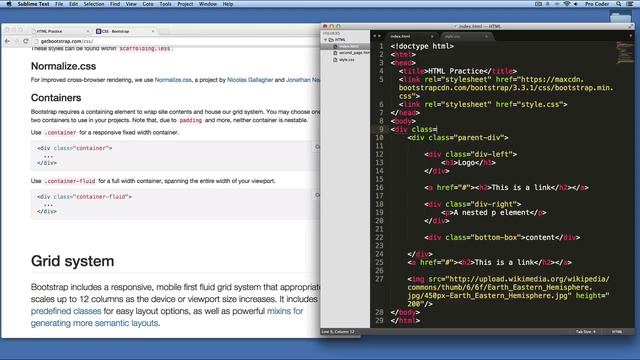The width and height of the screenshot is (640, 360).
Task: Click the container code example block
Action: pos(176,156)
